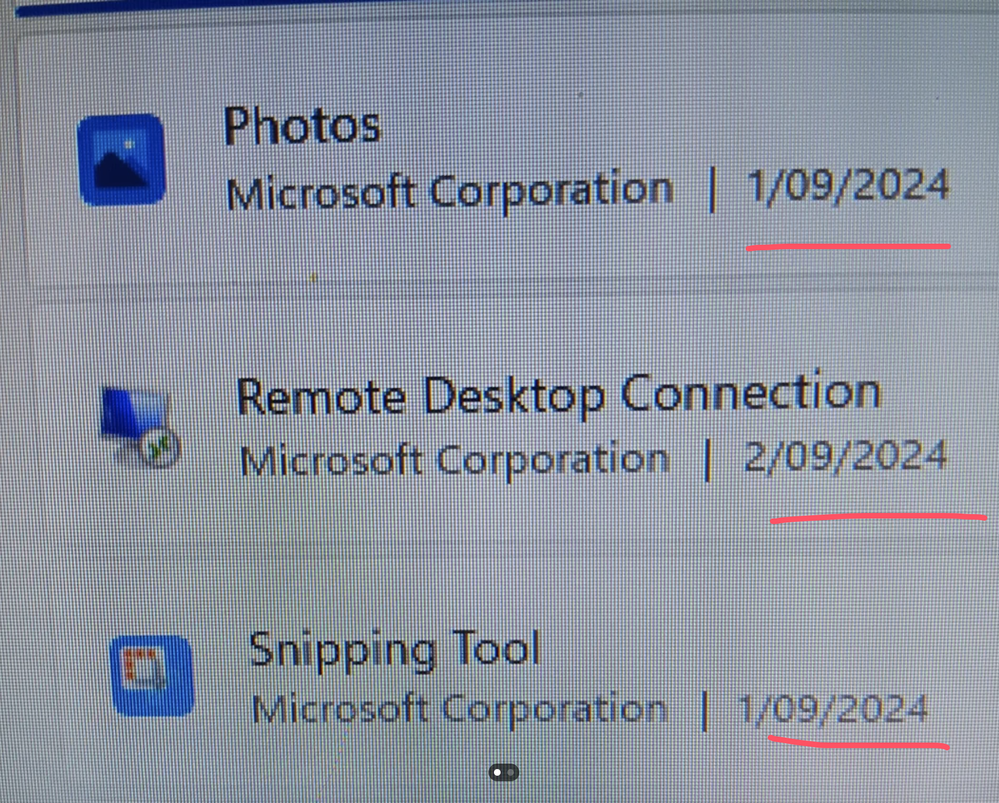Click the separator bar in Photos row

click(712, 190)
